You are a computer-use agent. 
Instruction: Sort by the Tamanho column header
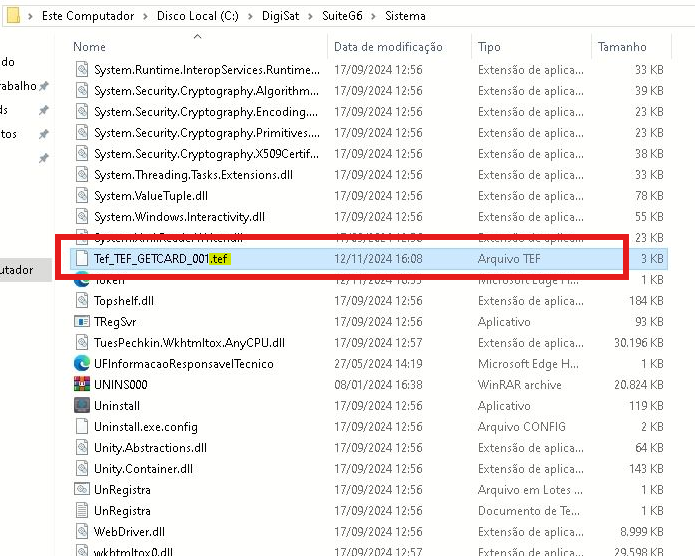coord(622,47)
